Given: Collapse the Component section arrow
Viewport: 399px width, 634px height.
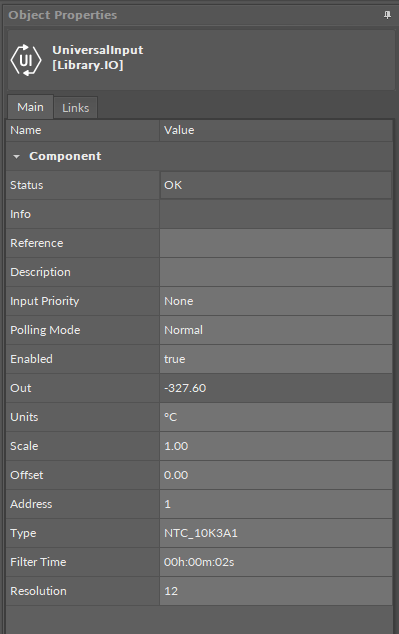Looking at the screenshot, I should coord(16,156).
